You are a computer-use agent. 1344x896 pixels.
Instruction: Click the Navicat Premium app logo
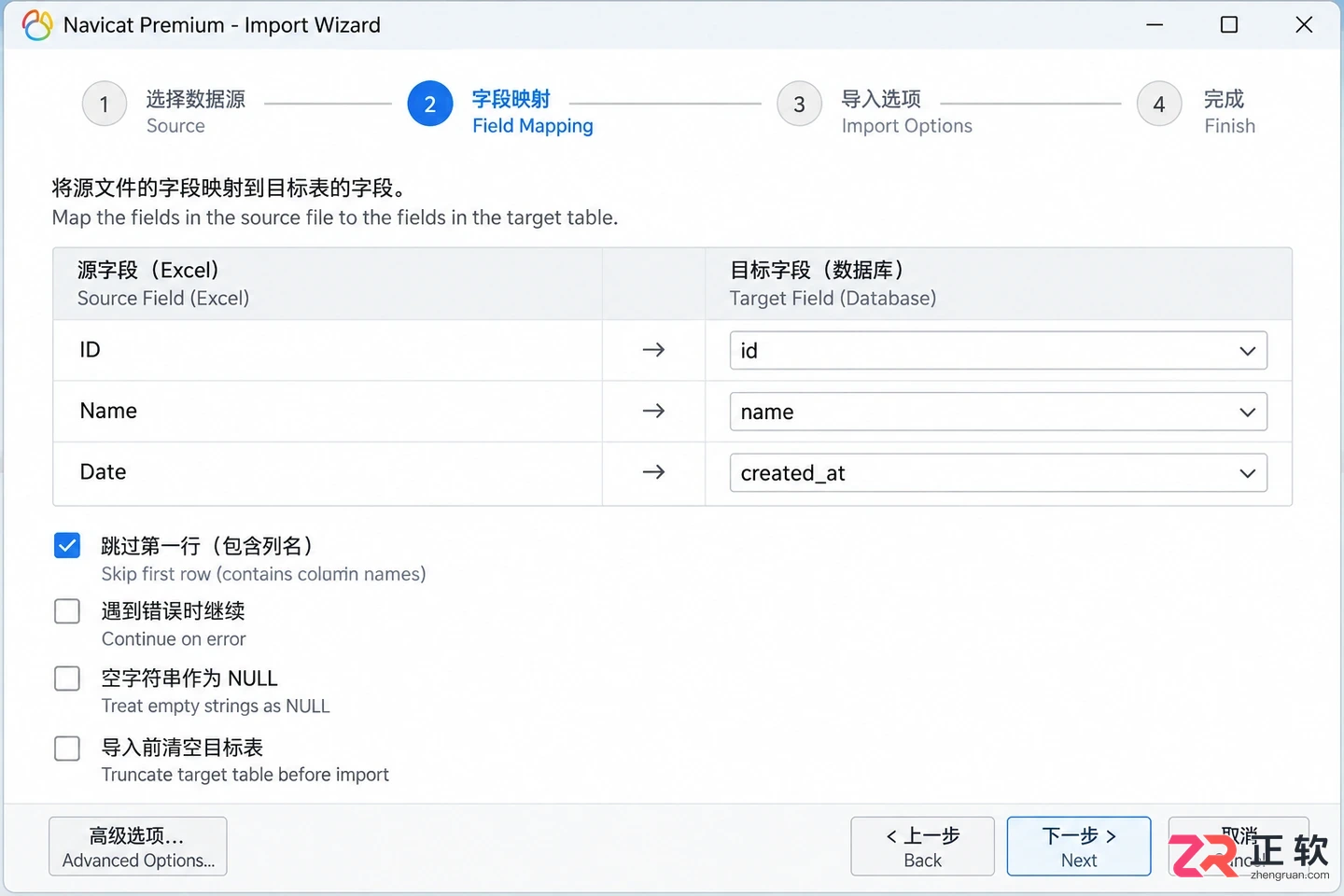tap(37, 25)
